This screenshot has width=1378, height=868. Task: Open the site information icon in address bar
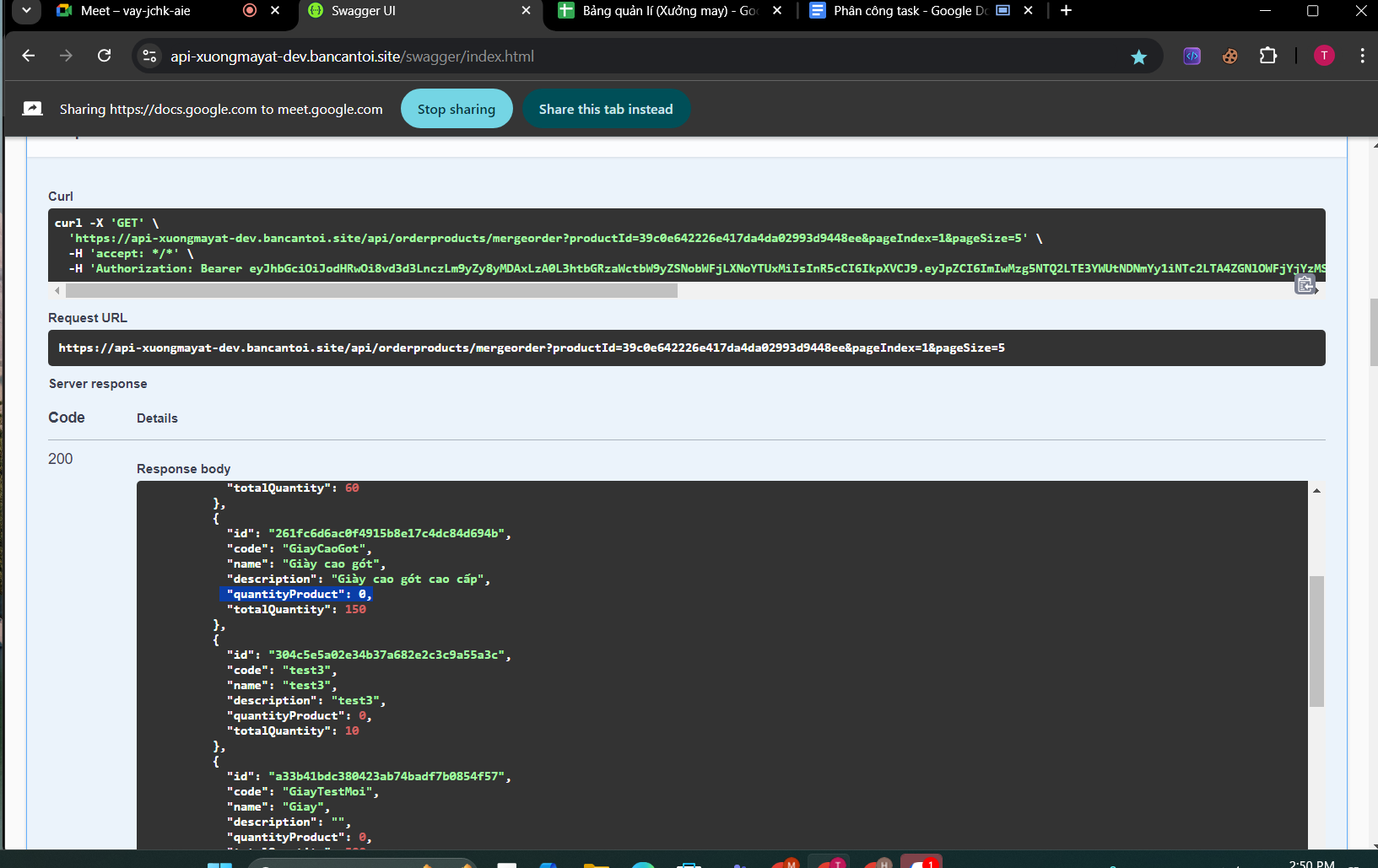click(149, 57)
